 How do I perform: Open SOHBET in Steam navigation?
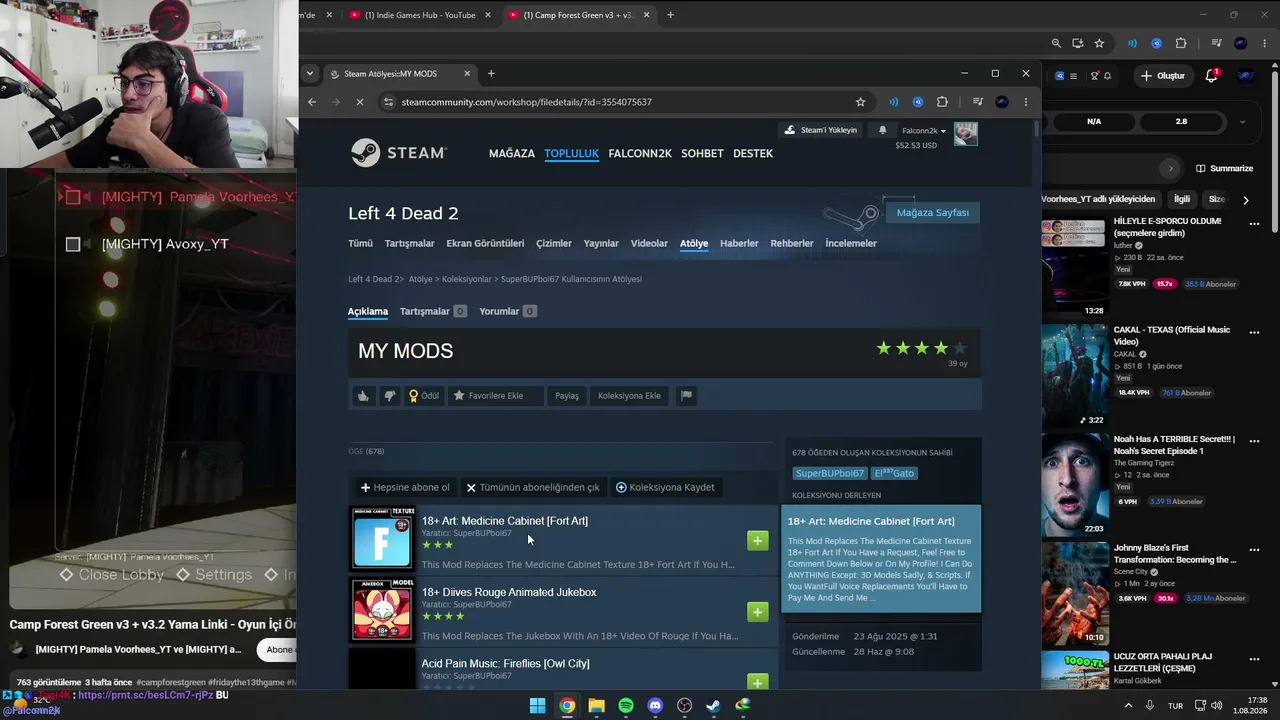[702, 154]
